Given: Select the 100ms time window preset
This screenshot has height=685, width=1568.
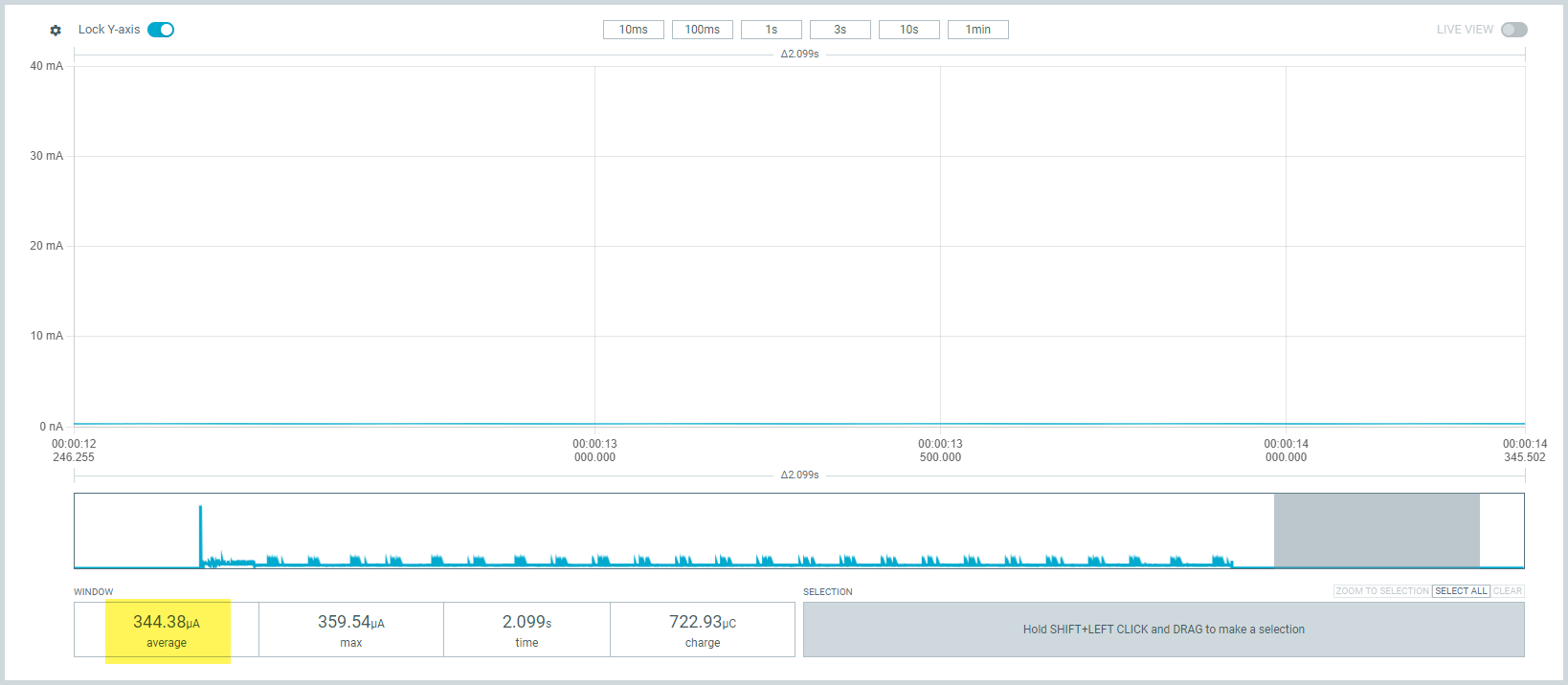Looking at the screenshot, I should 702,30.
